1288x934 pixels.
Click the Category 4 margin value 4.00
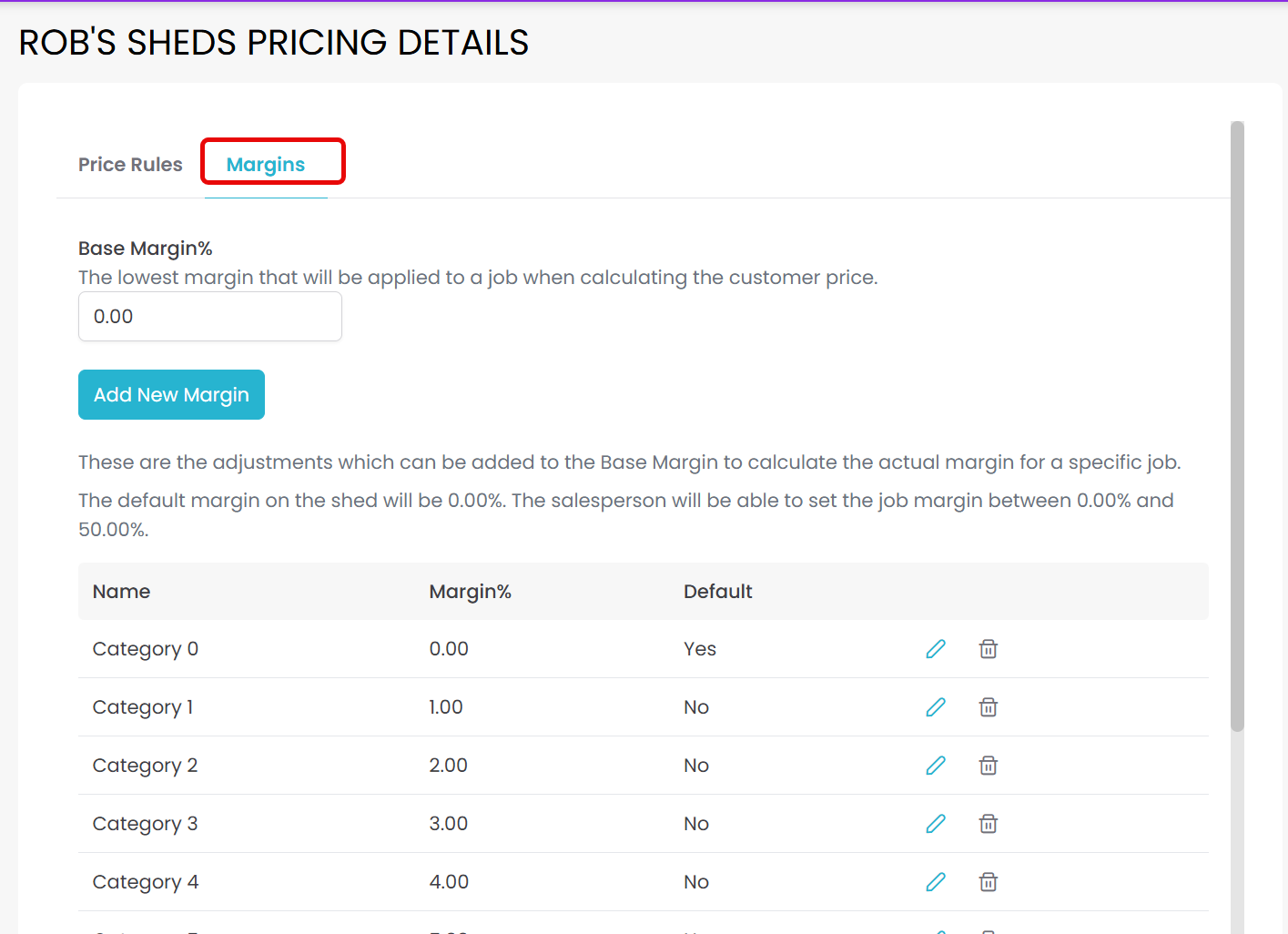449,882
